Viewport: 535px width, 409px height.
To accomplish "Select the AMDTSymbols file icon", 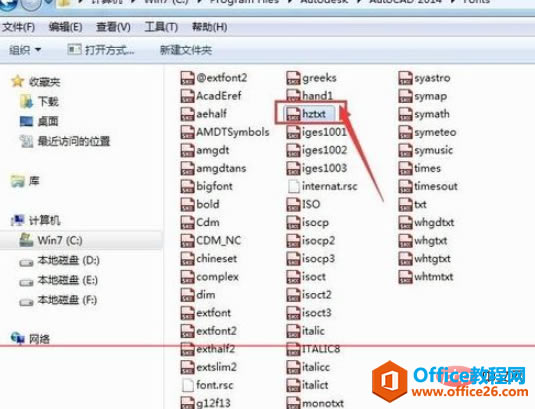I will click(x=187, y=132).
